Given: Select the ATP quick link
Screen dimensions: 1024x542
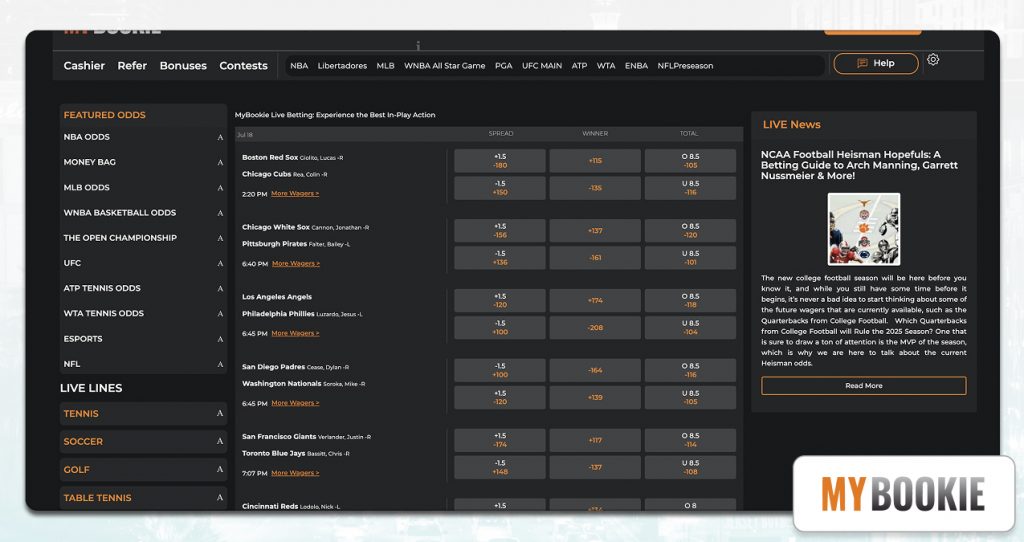Looking at the screenshot, I should point(579,65).
